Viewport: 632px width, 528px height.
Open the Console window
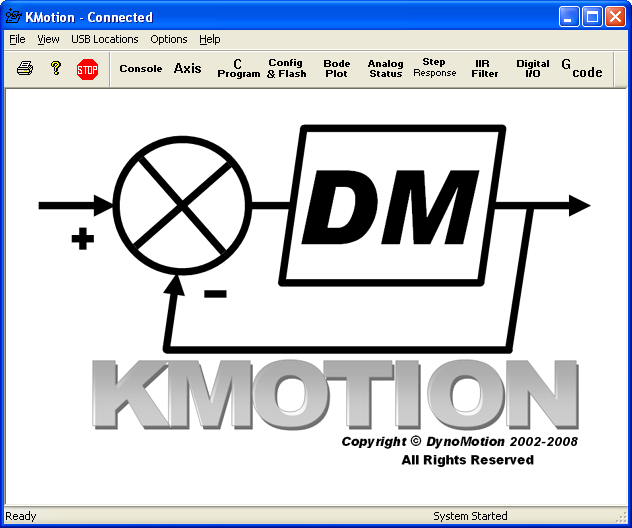(x=140, y=69)
